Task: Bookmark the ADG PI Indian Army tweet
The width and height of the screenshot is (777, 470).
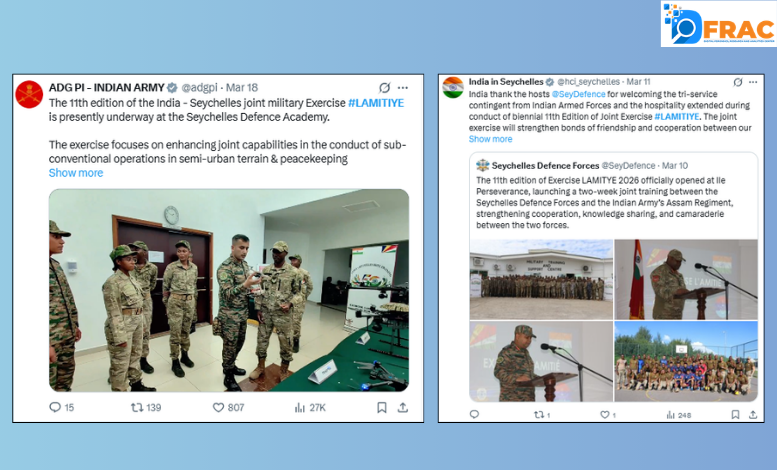Action: click(x=382, y=408)
